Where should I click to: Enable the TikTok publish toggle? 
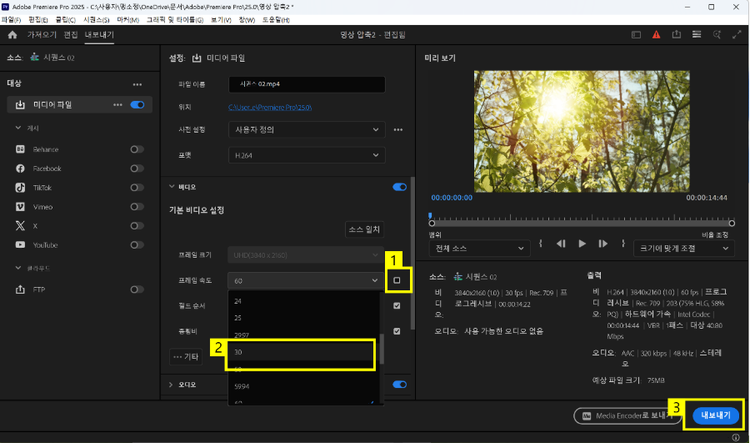pyautogui.click(x=137, y=188)
